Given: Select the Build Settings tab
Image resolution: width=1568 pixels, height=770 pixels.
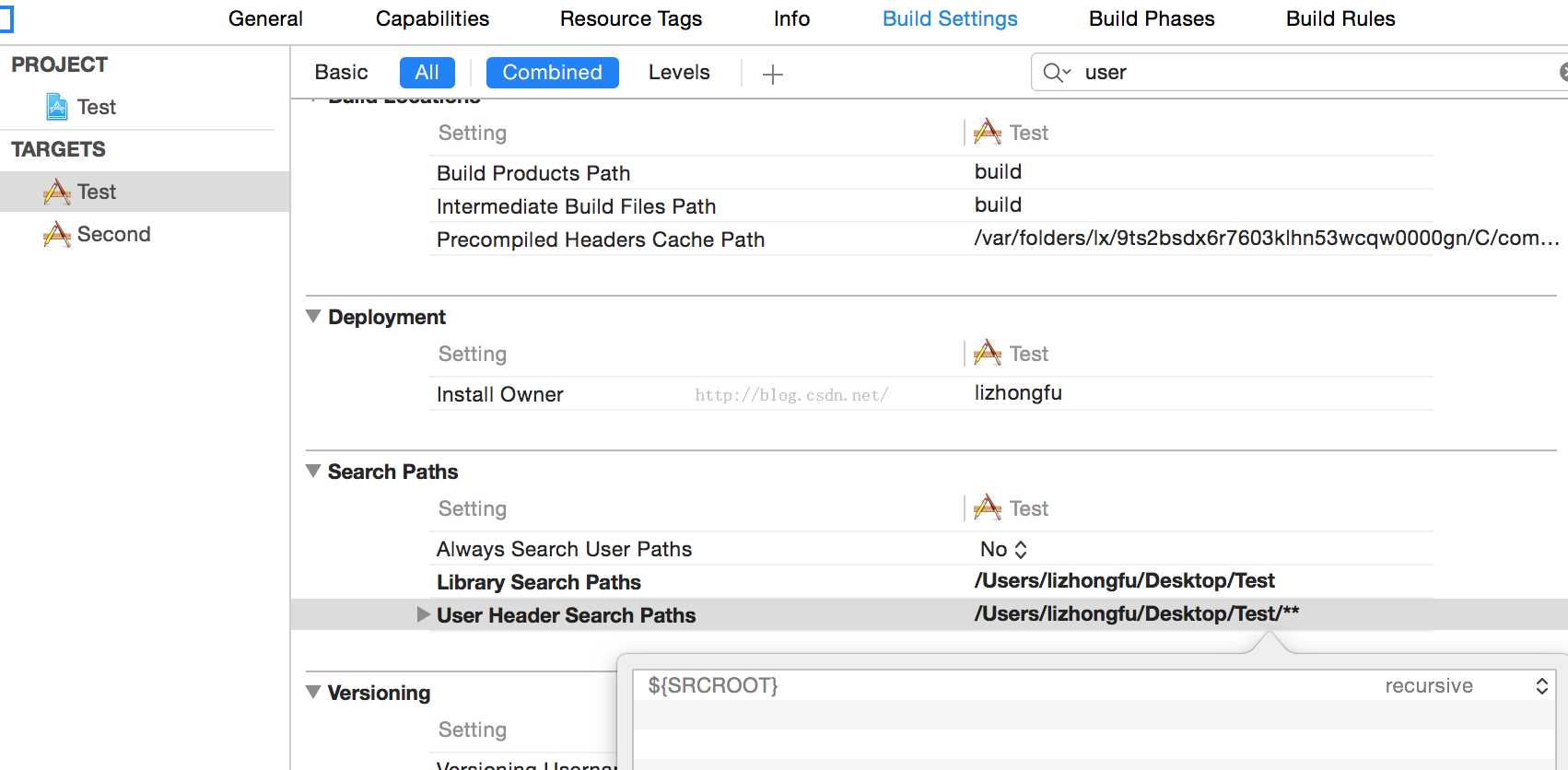Looking at the screenshot, I should click(950, 18).
